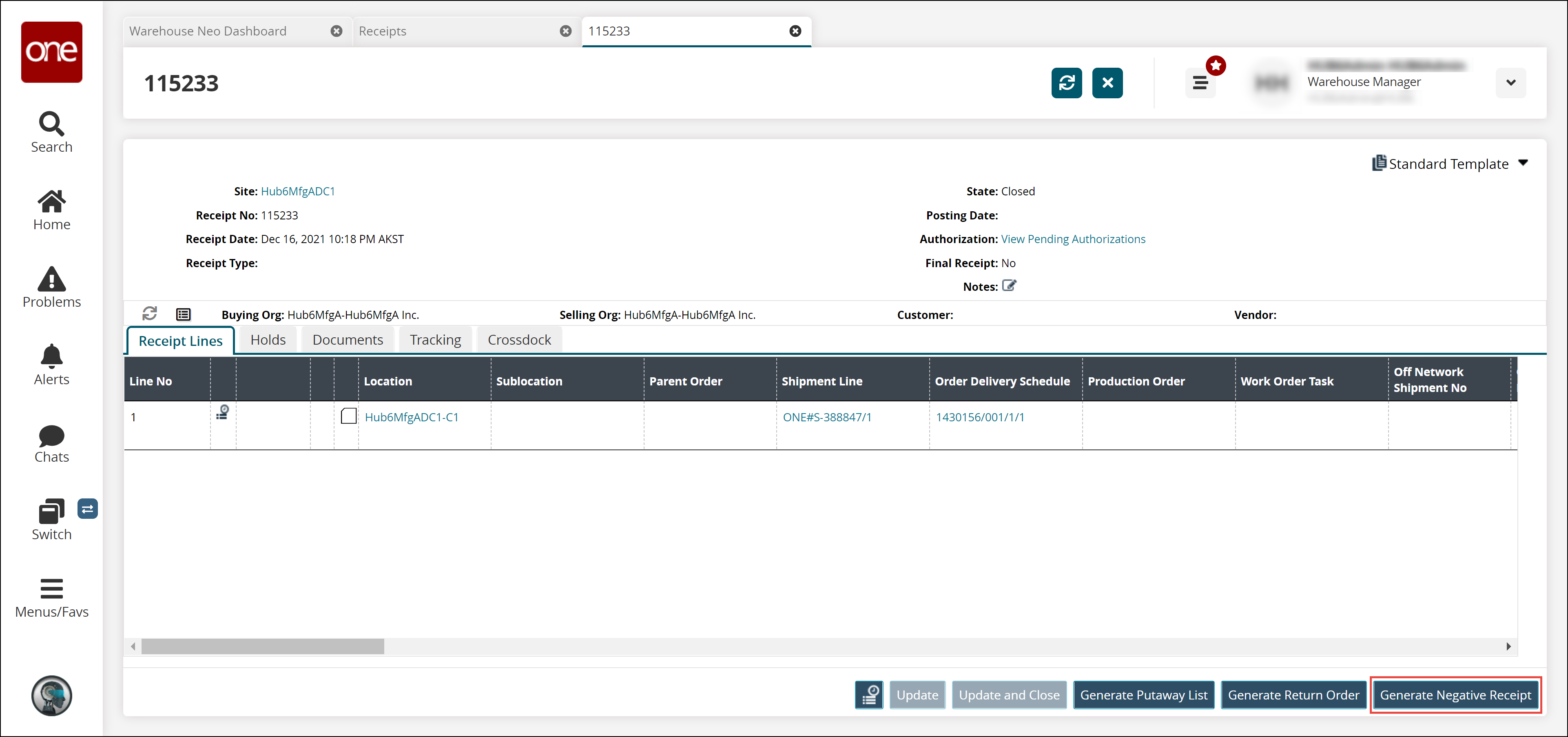Click the list view icon beside Buying Org

pyautogui.click(x=183, y=314)
